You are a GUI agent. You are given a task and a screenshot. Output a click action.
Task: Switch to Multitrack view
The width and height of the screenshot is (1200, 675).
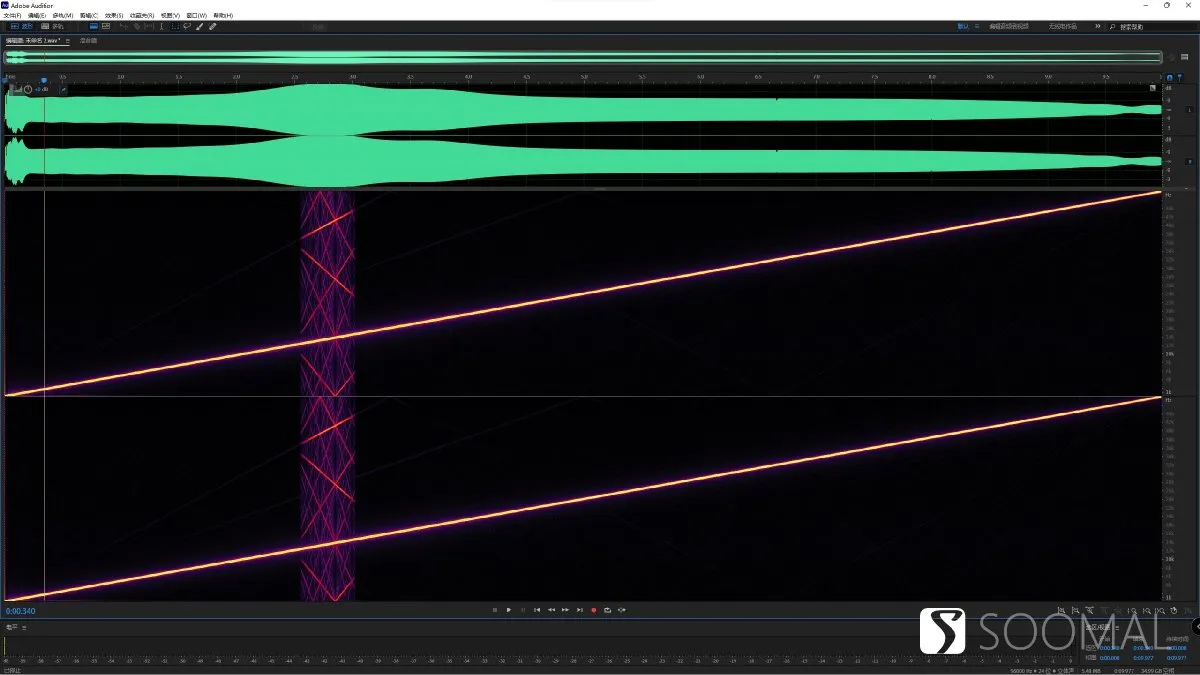pyautogui.click(x=52, y=26)
